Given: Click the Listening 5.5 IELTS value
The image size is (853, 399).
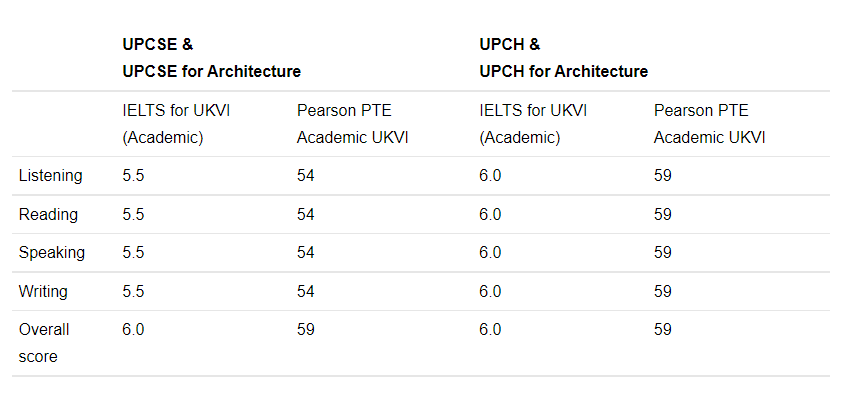Looking at the screenshot, I should (133, 176).
